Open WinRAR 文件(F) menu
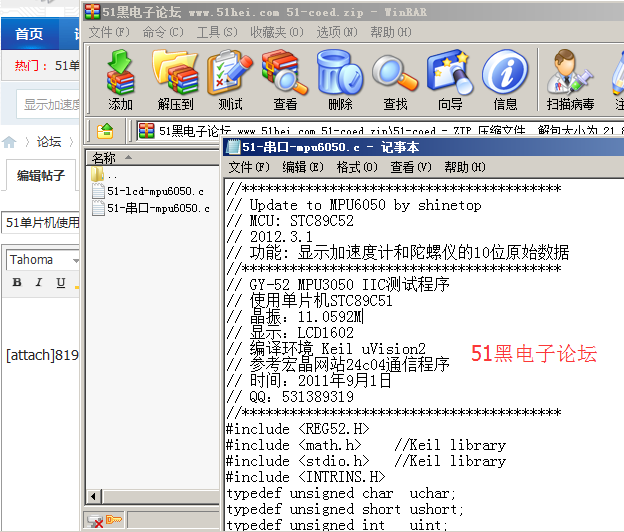Image resolution: width=624 pixels, height=532 pixels. 109,32
